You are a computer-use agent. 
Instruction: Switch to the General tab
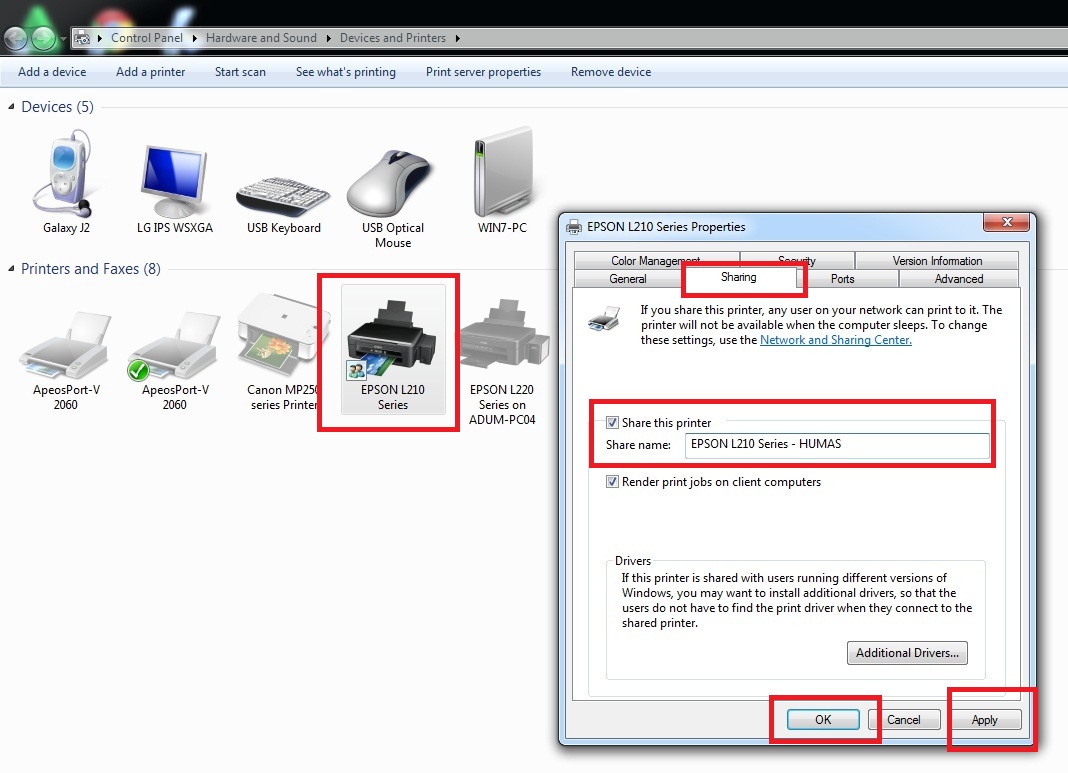628,279
